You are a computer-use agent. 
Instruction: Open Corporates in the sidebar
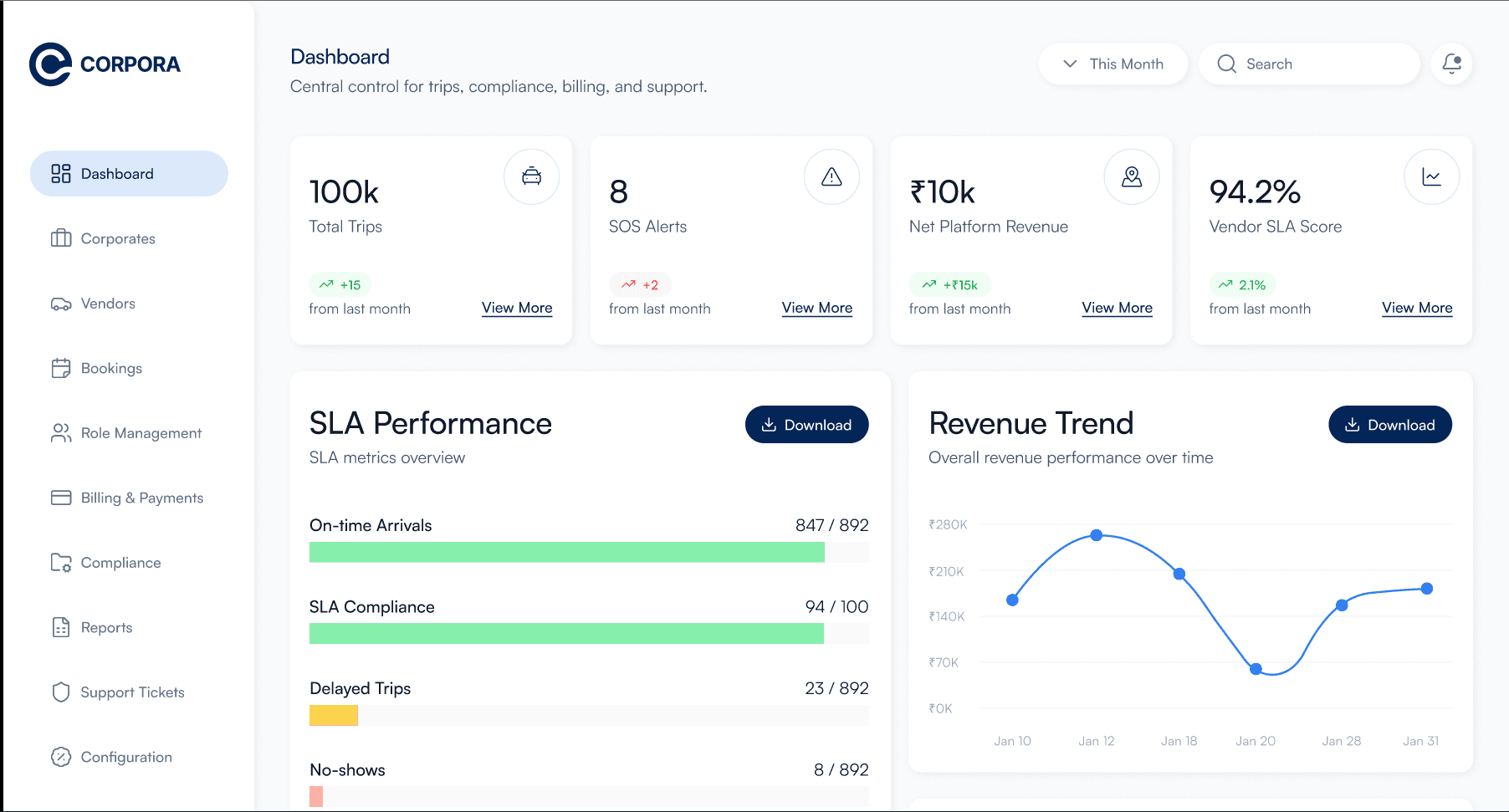[x=118, y=239]
